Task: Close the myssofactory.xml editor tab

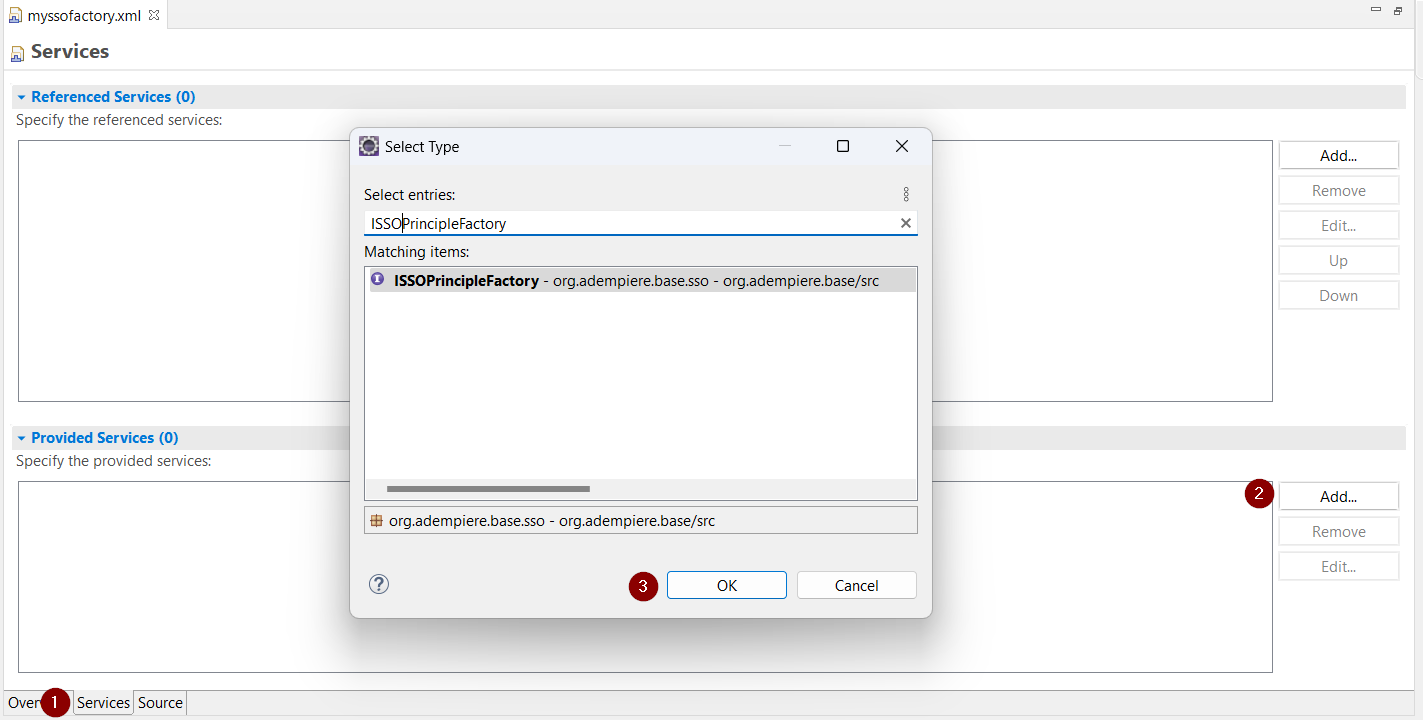Action: click(154, 15)
